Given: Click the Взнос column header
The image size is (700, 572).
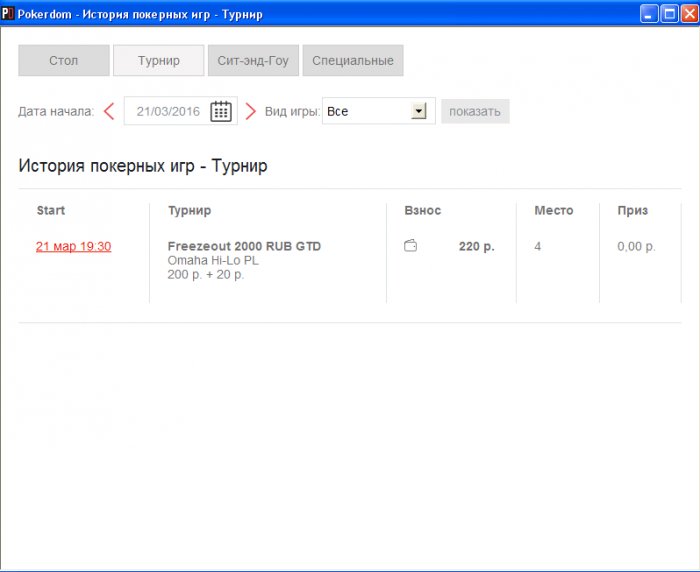Looking at the screenshot, I should tap(422, 211).
